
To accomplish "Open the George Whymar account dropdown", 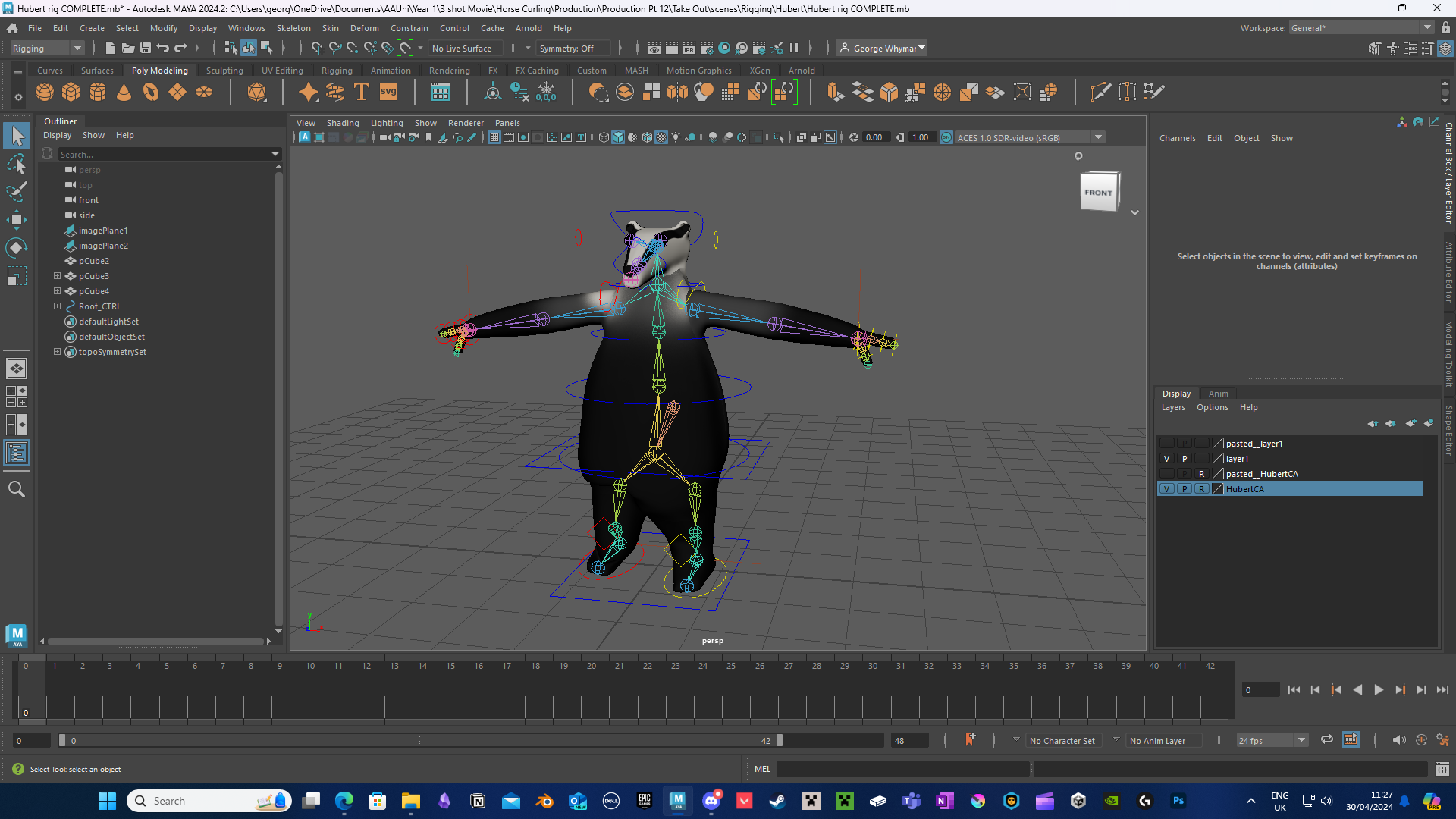I will coord(883,49).
